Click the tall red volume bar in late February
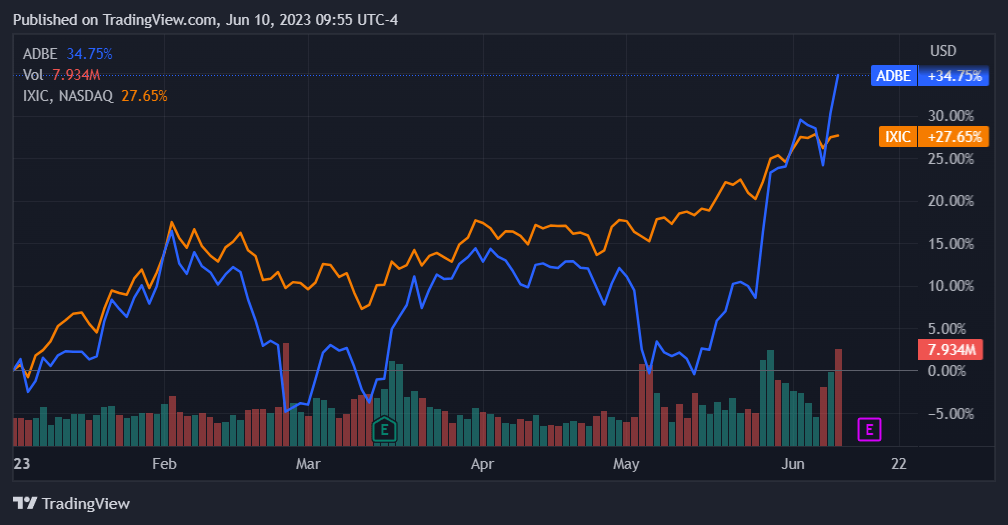The image size is (1008, 525). [x=286, y=395]
